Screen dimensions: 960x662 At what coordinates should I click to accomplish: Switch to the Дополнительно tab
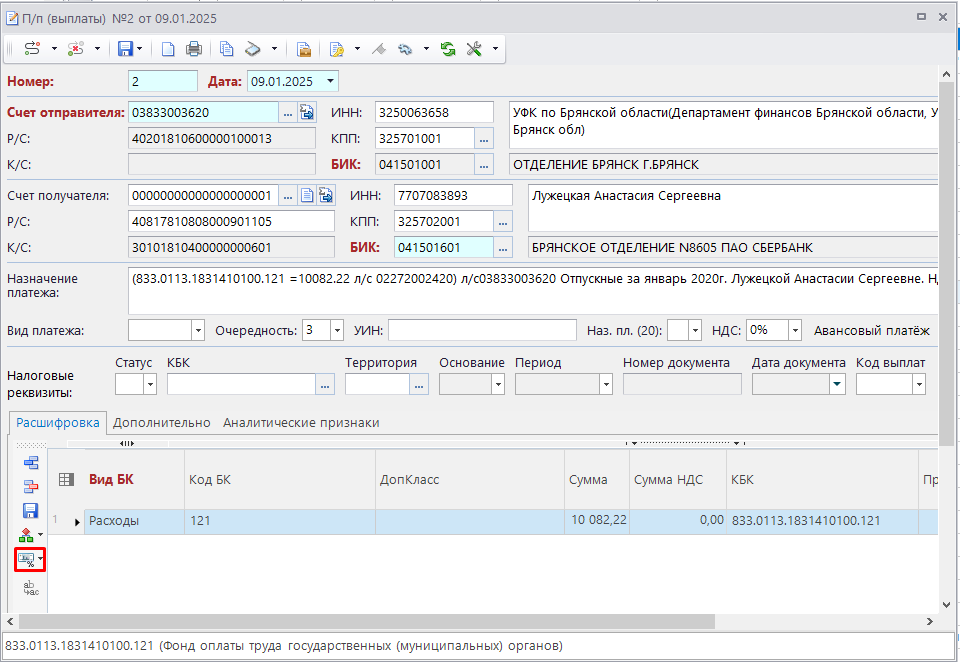pyautogui.click(x=161, y=423)
